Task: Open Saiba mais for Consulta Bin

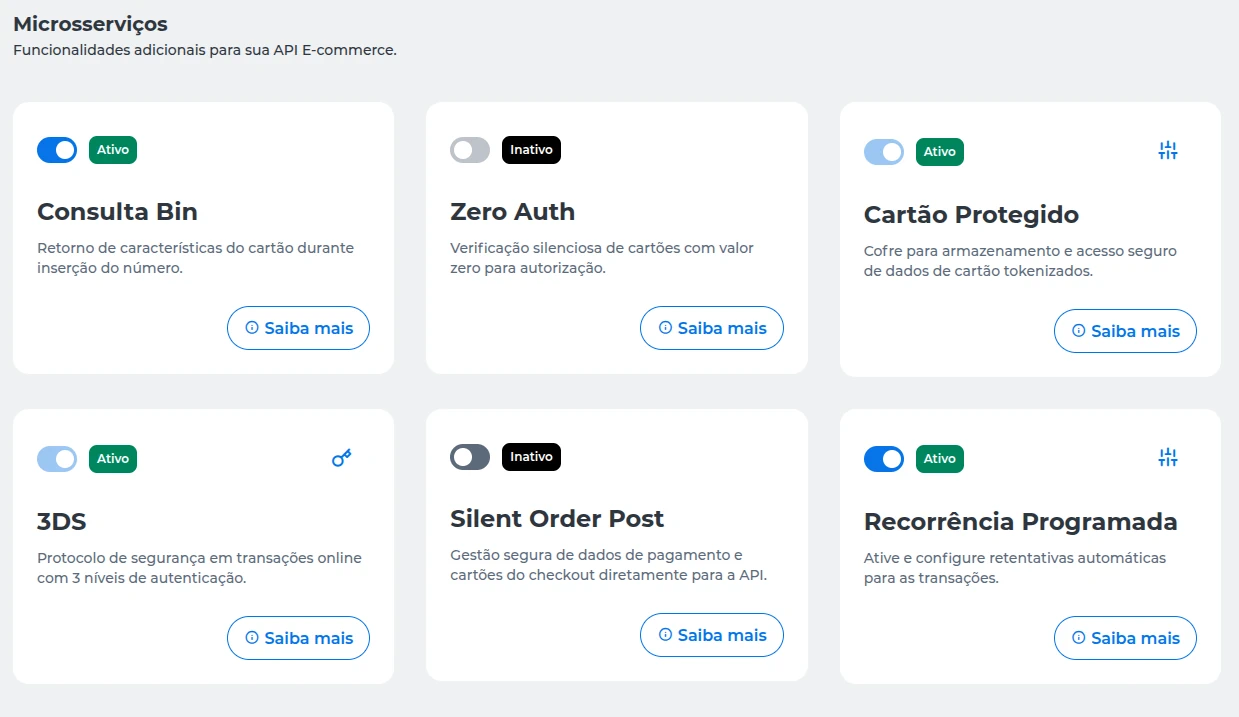Action: pyautogui.click(x=298, y=327)
